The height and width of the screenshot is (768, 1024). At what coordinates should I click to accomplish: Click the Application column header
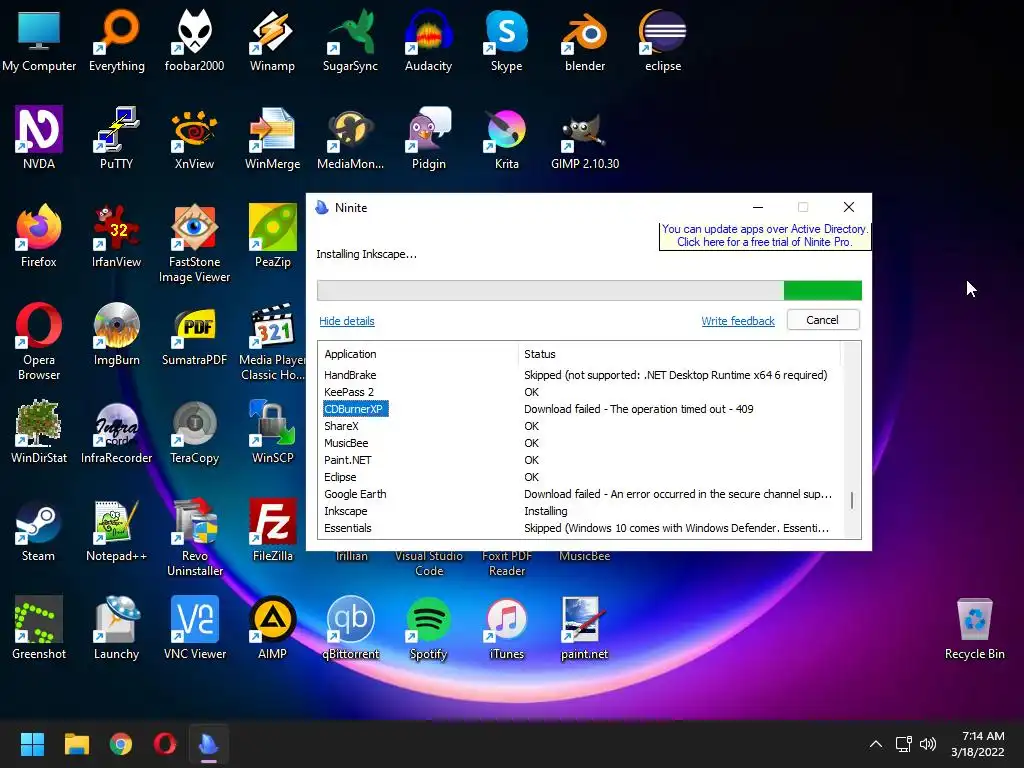point(419,354)
